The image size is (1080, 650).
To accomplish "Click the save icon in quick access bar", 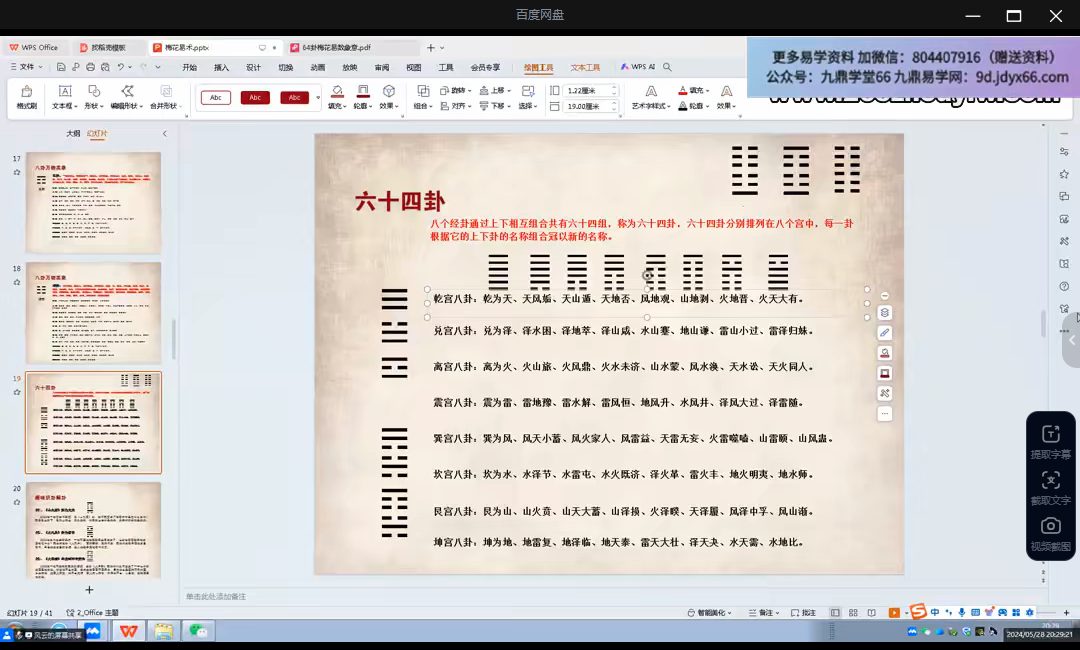I will tap(61, 67).
